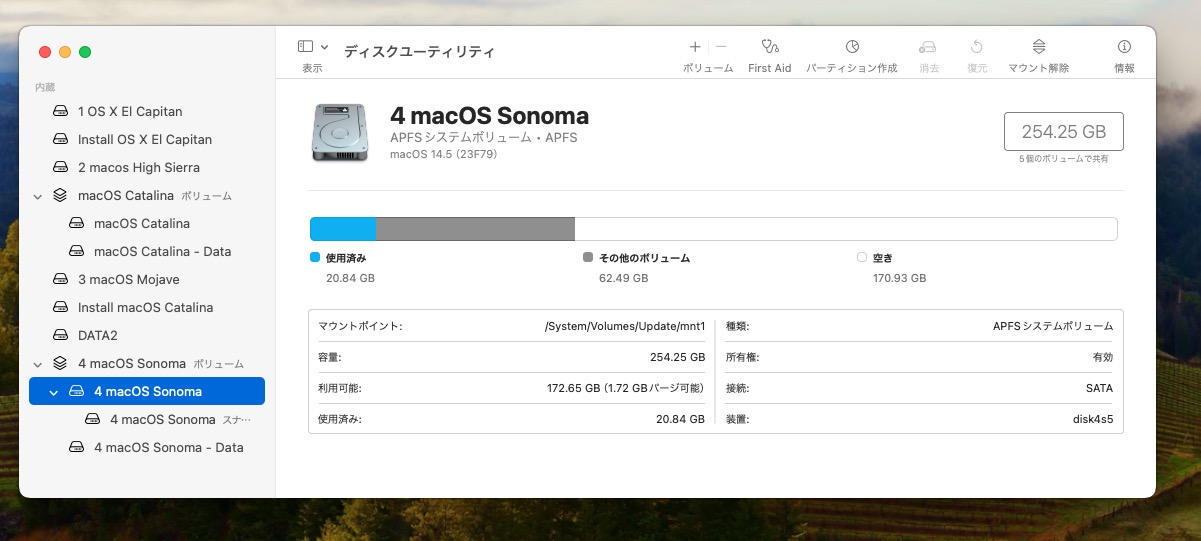Click the partition creation pie icon
1201x541 pixels.
click(852, 47)
